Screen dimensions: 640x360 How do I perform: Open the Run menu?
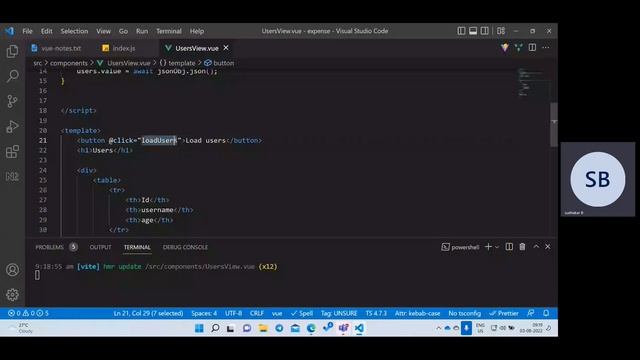(142, 31)
